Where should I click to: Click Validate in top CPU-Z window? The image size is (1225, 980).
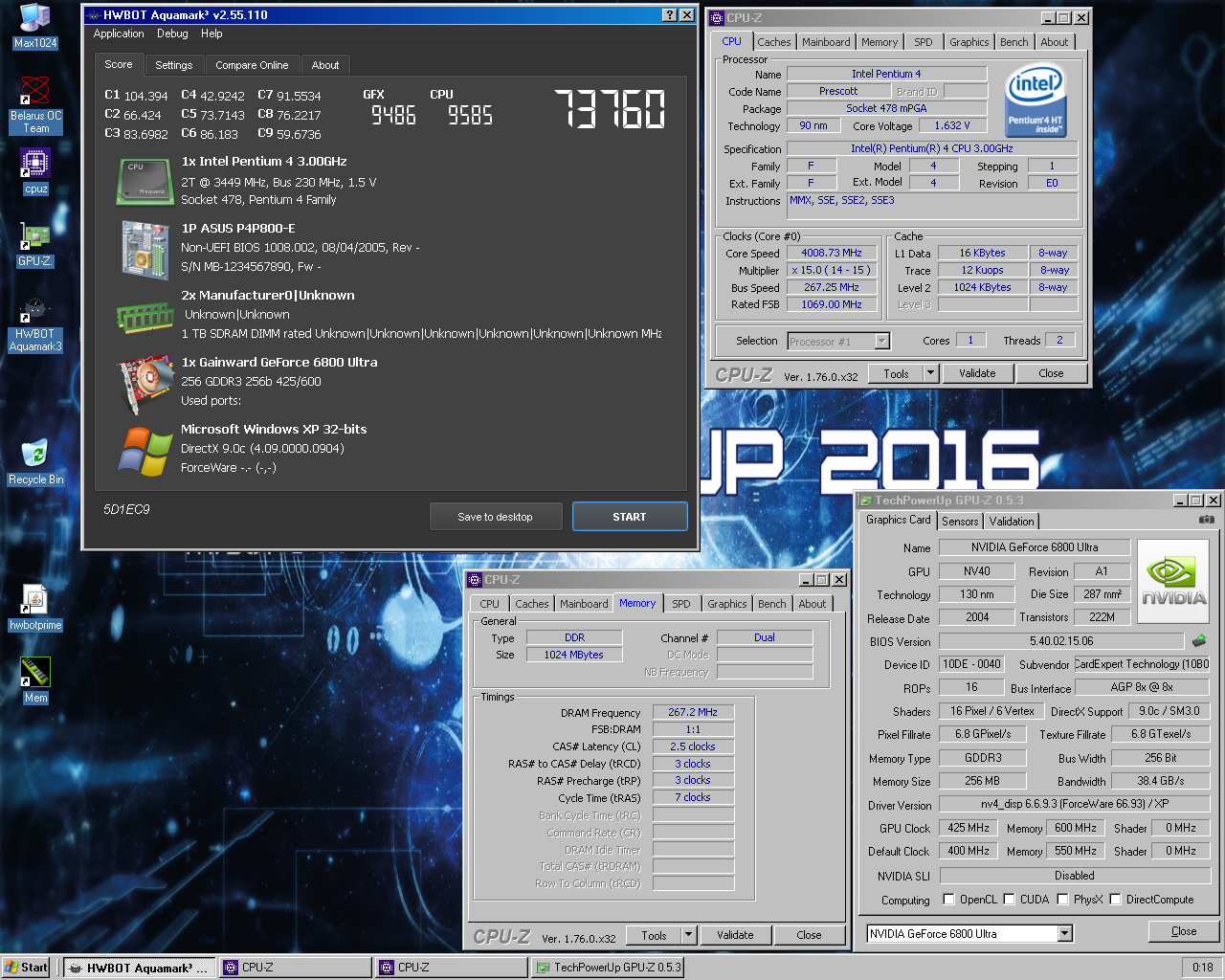[977, 373]
